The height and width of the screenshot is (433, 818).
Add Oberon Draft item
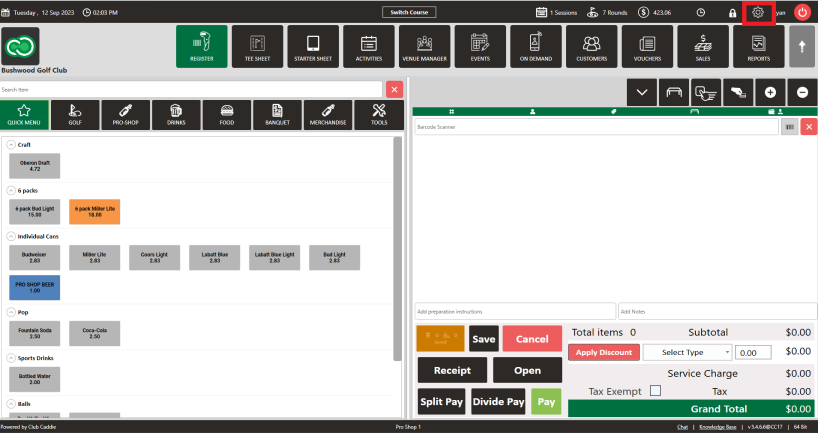point(34,166)
